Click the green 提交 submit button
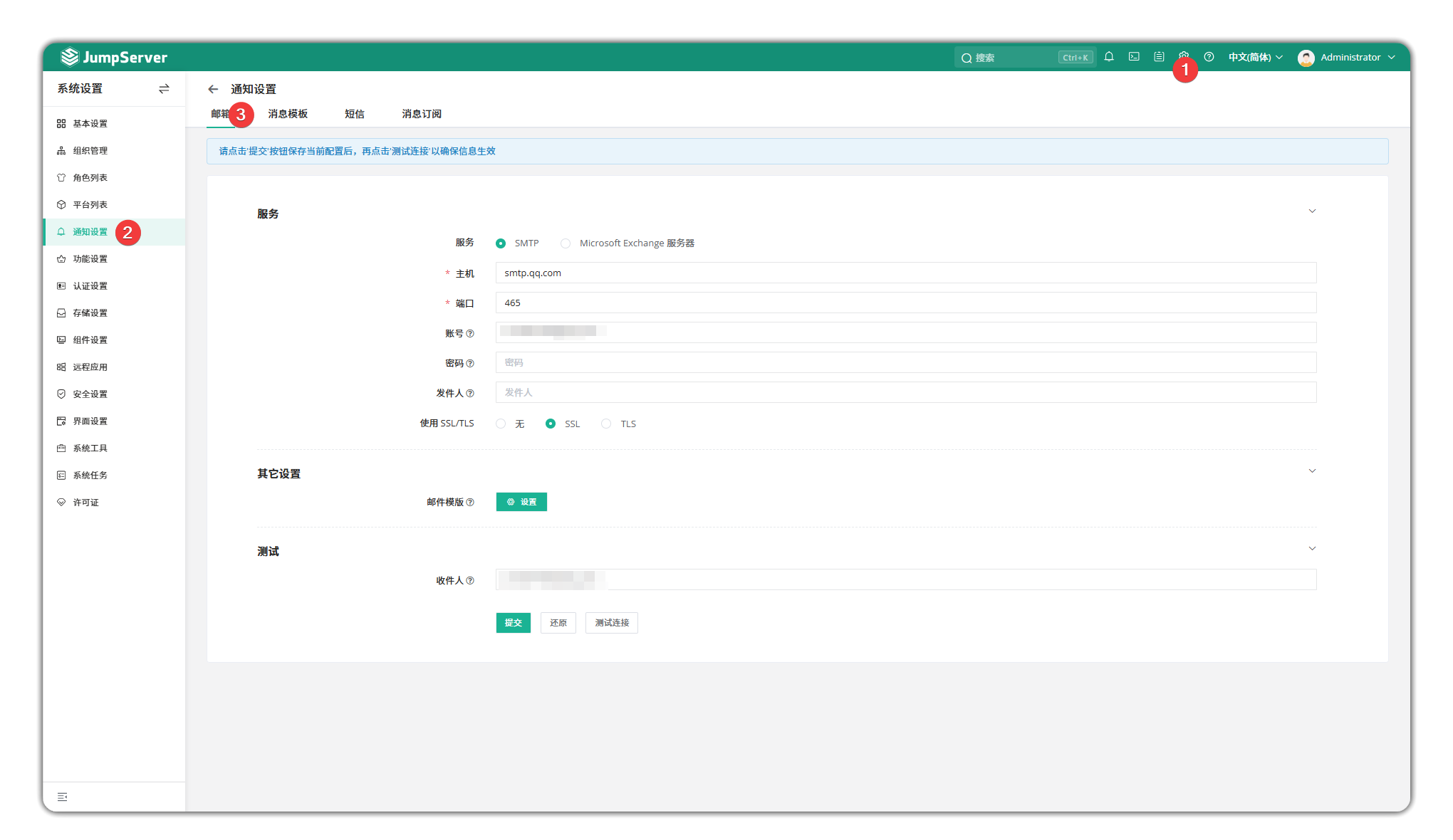Image resolution: width=1453 pixels, height=840 pixels. (513, 623)
